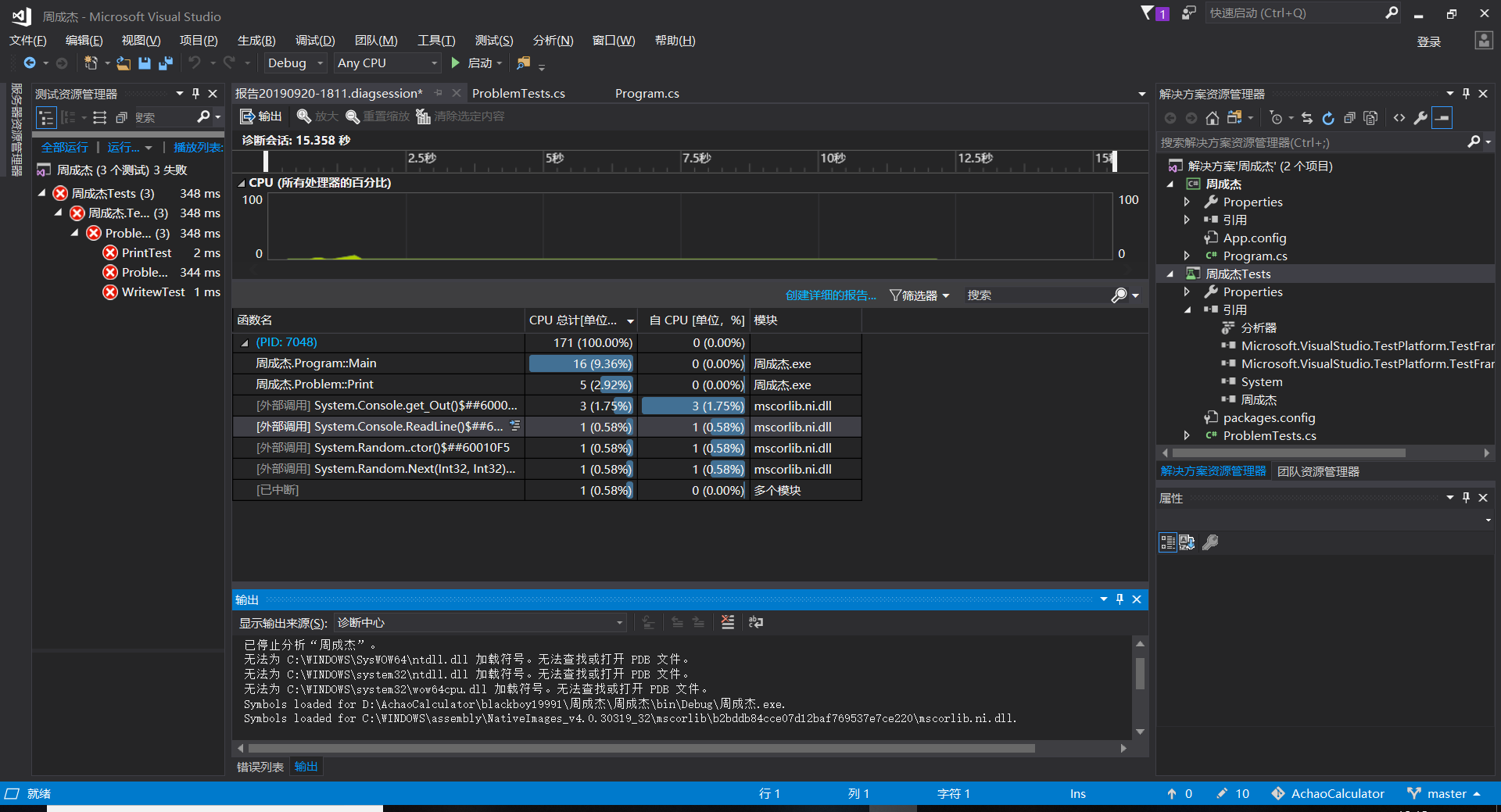Click the left timeline selection handle
This screenshot has width=1501, height=812.
266,160
